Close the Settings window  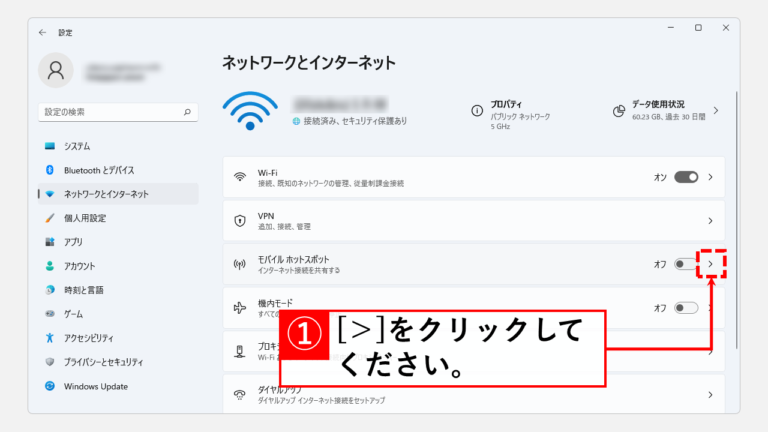click(x=726, y=28)
